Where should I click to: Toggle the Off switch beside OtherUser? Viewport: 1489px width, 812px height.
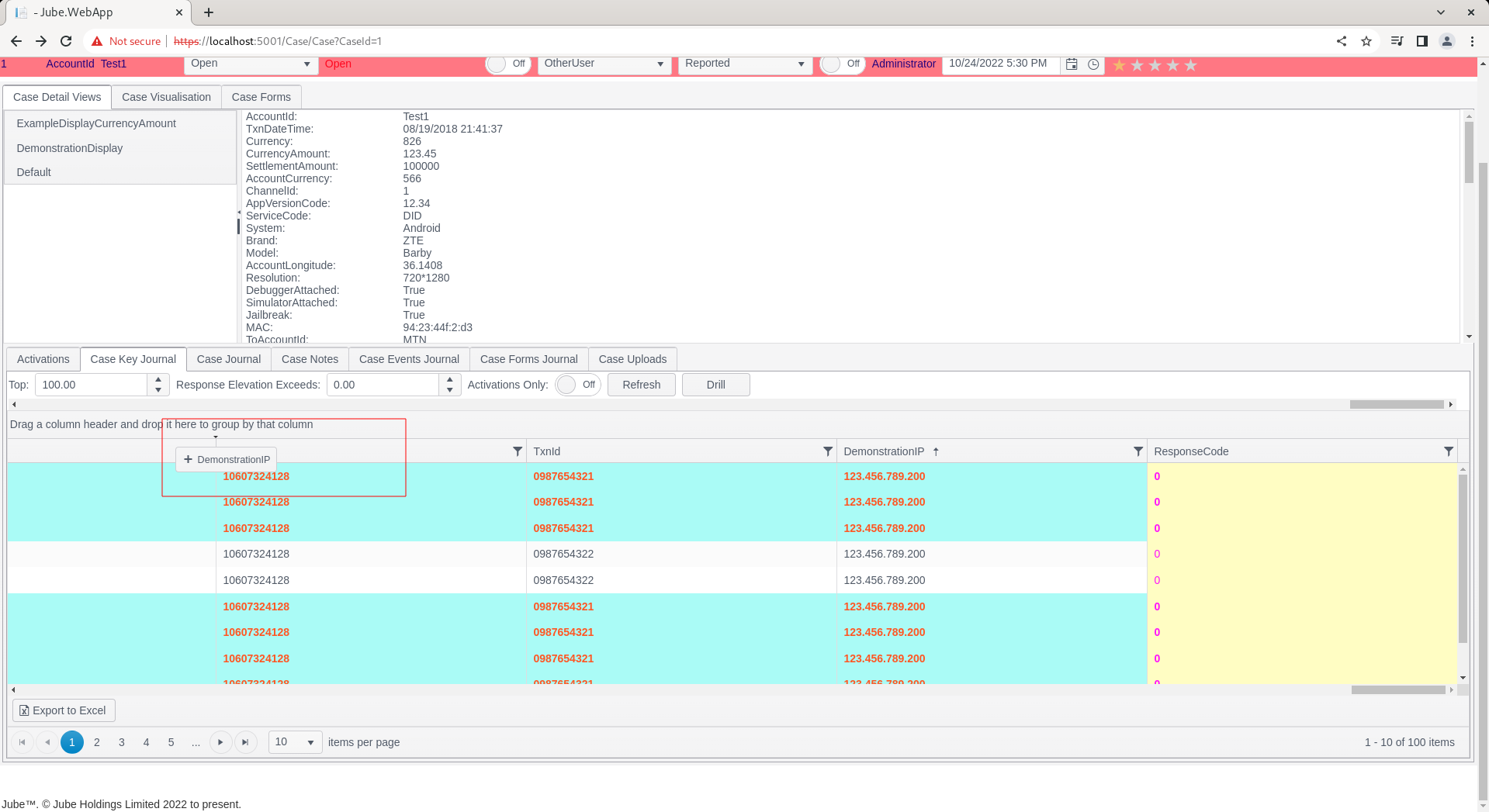click(508, 64)
